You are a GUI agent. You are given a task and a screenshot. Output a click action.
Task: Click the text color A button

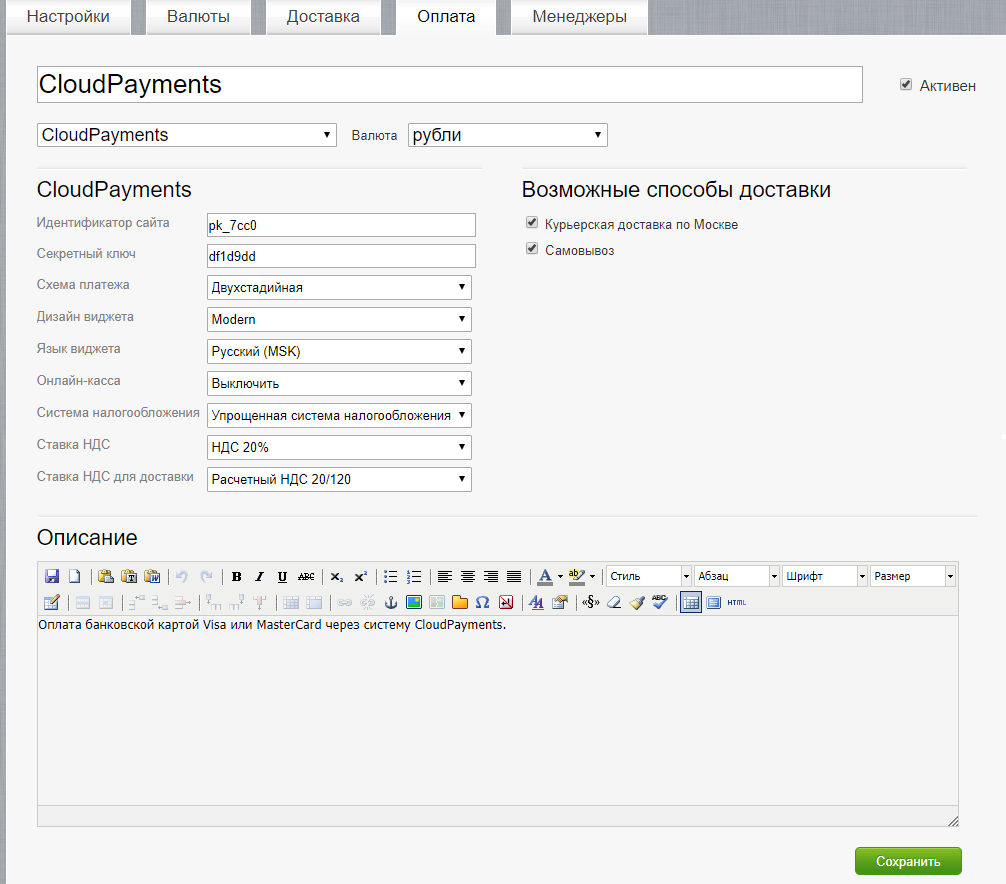[545, 576]
